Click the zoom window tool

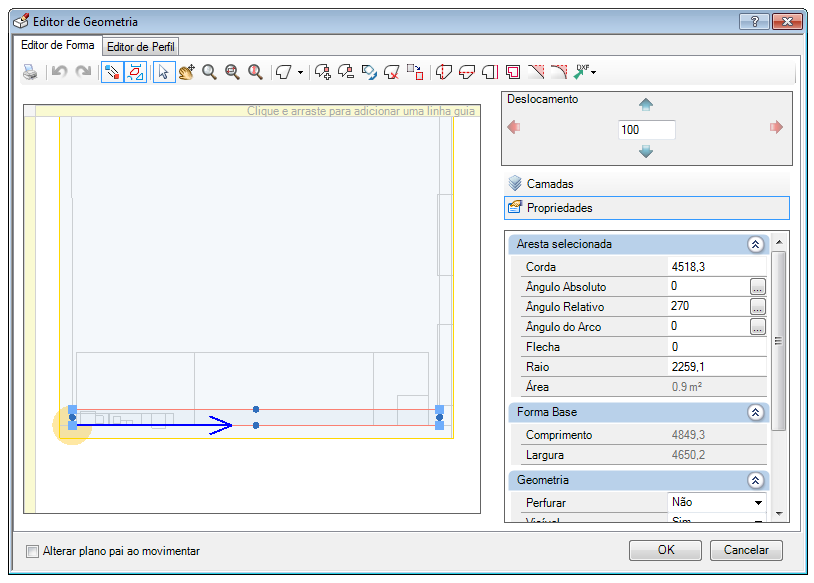pos(232,72)
